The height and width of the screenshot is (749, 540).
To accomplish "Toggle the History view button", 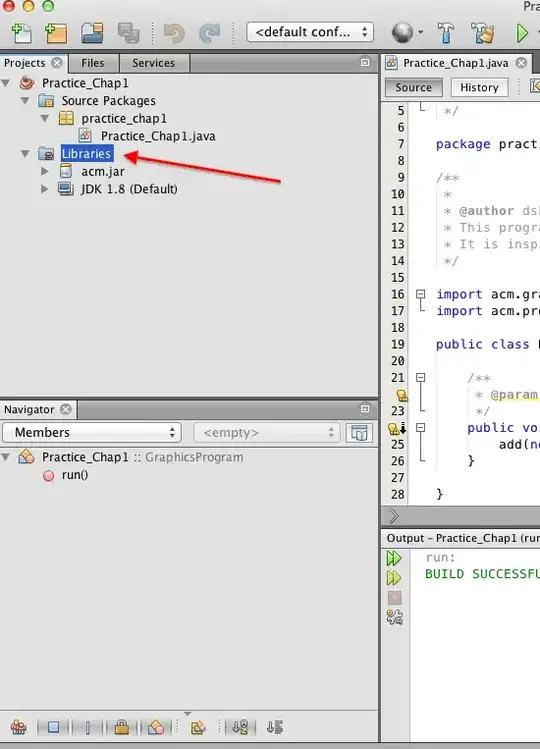I will 479,87.
